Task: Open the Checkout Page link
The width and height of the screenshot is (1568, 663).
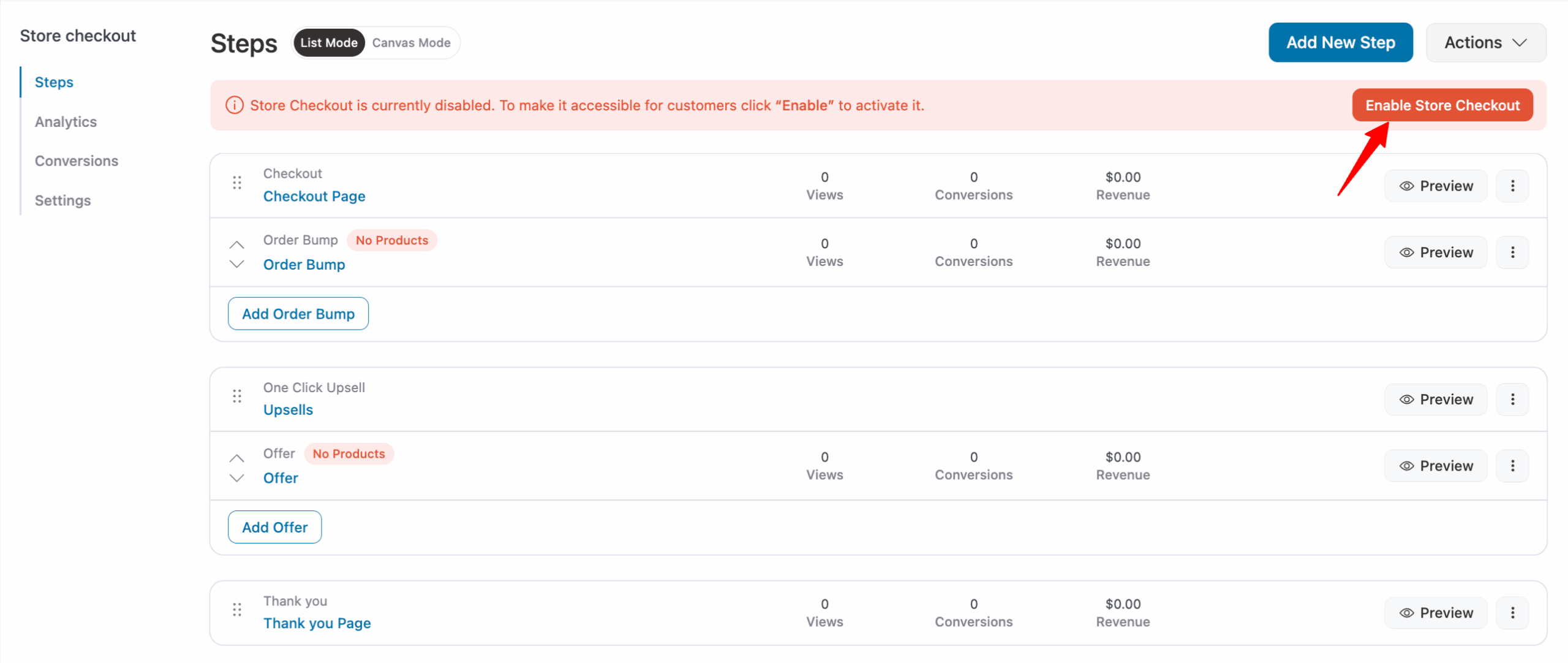Action: (314, 196)
